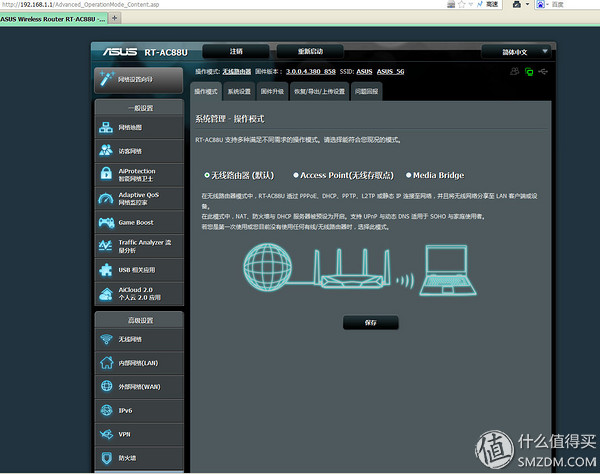Screen dimensions: 600x474
Task: Open Game Boost gamepad icon
Action: (106, 222)
